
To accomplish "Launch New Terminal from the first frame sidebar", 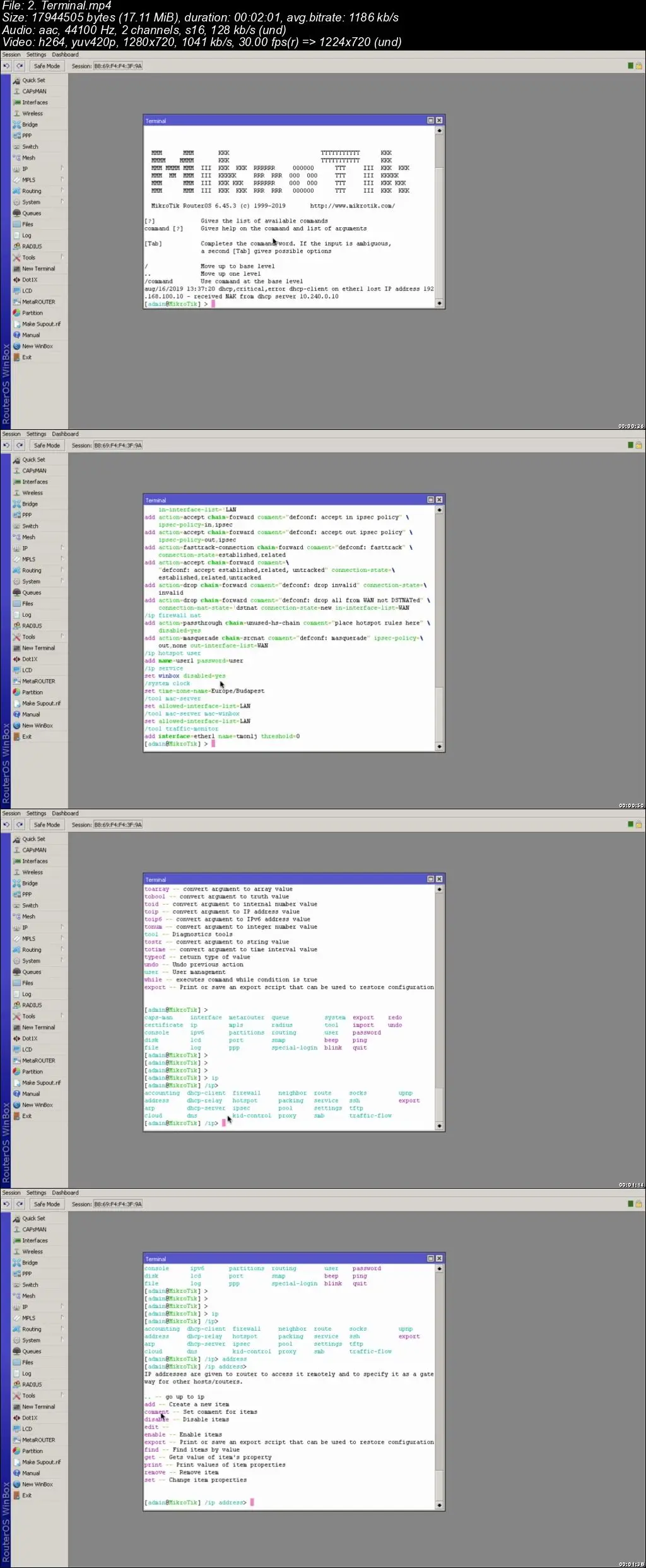I will (38, 268).
